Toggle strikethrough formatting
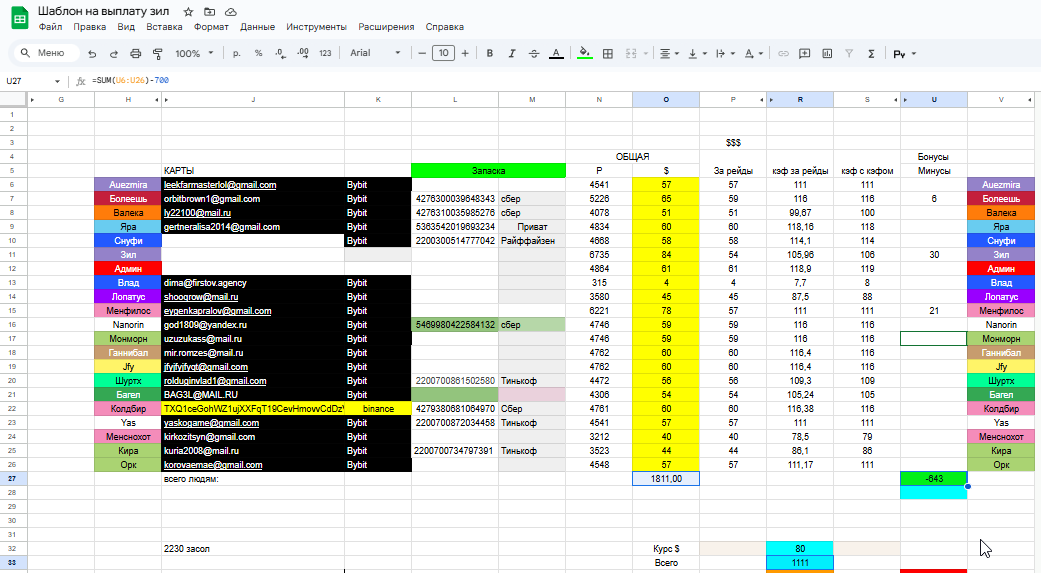 [x=534, y=53]
